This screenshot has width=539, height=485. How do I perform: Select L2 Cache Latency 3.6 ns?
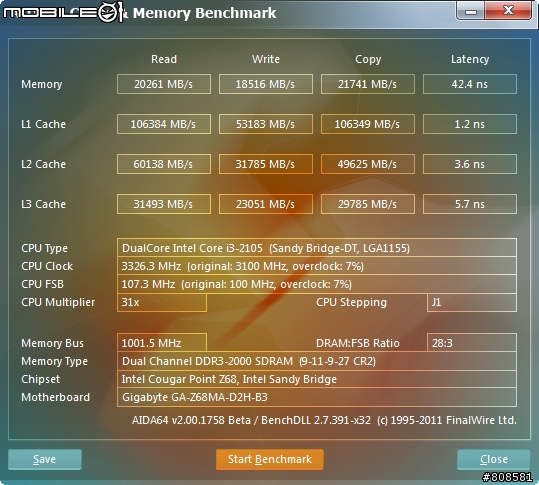pyautogui.click(x=470, y=164)
